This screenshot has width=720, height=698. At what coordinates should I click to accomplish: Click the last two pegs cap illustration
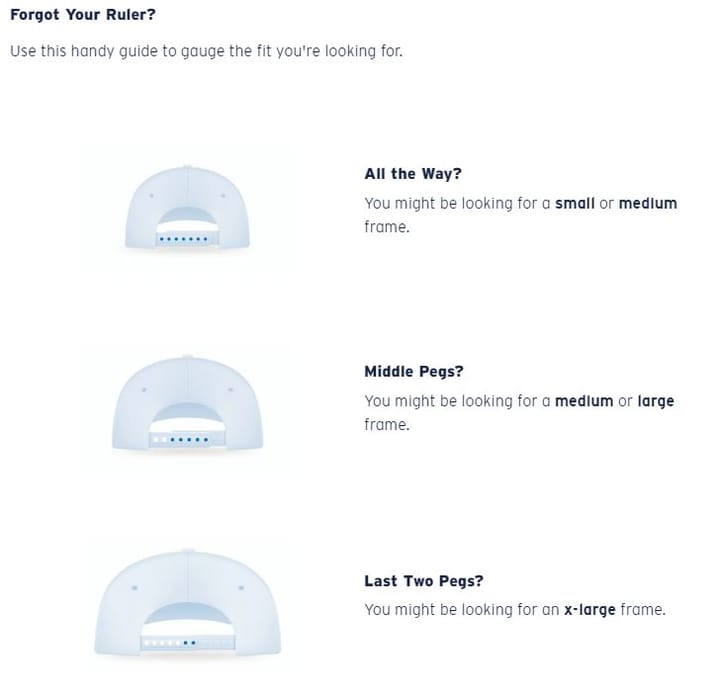point(187,602)
